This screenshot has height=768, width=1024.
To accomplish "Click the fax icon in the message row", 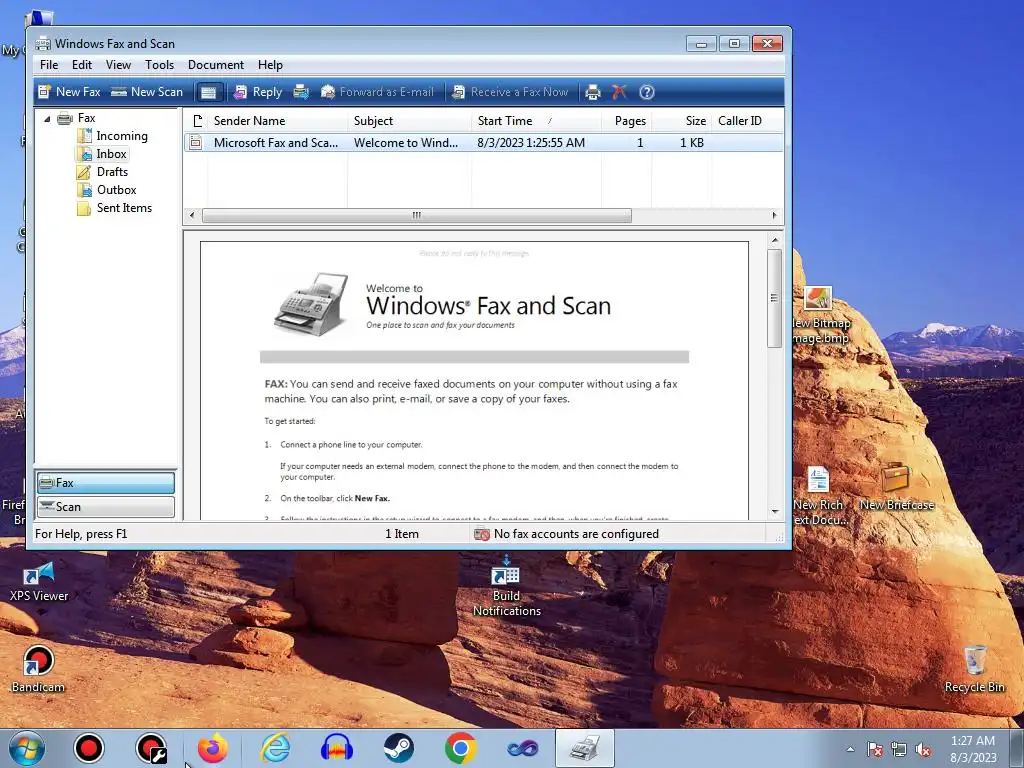I will [195, 143].
